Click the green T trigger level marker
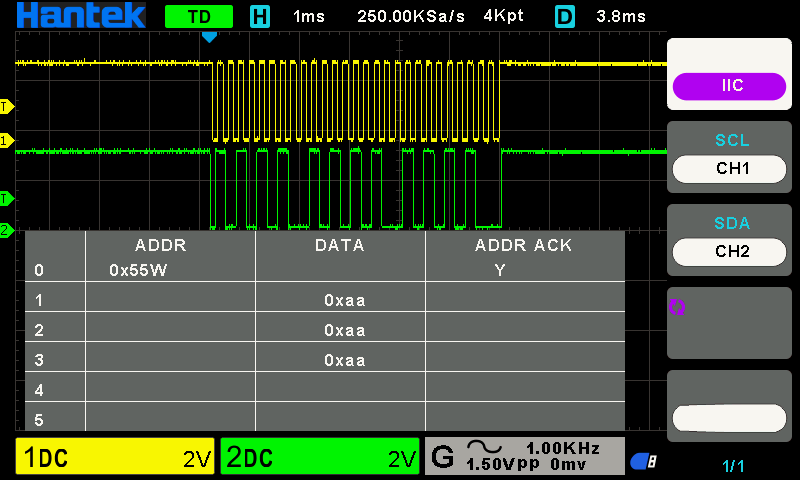Screen dimensions: 800x480 pyautogui.click(x=6, y=198)
